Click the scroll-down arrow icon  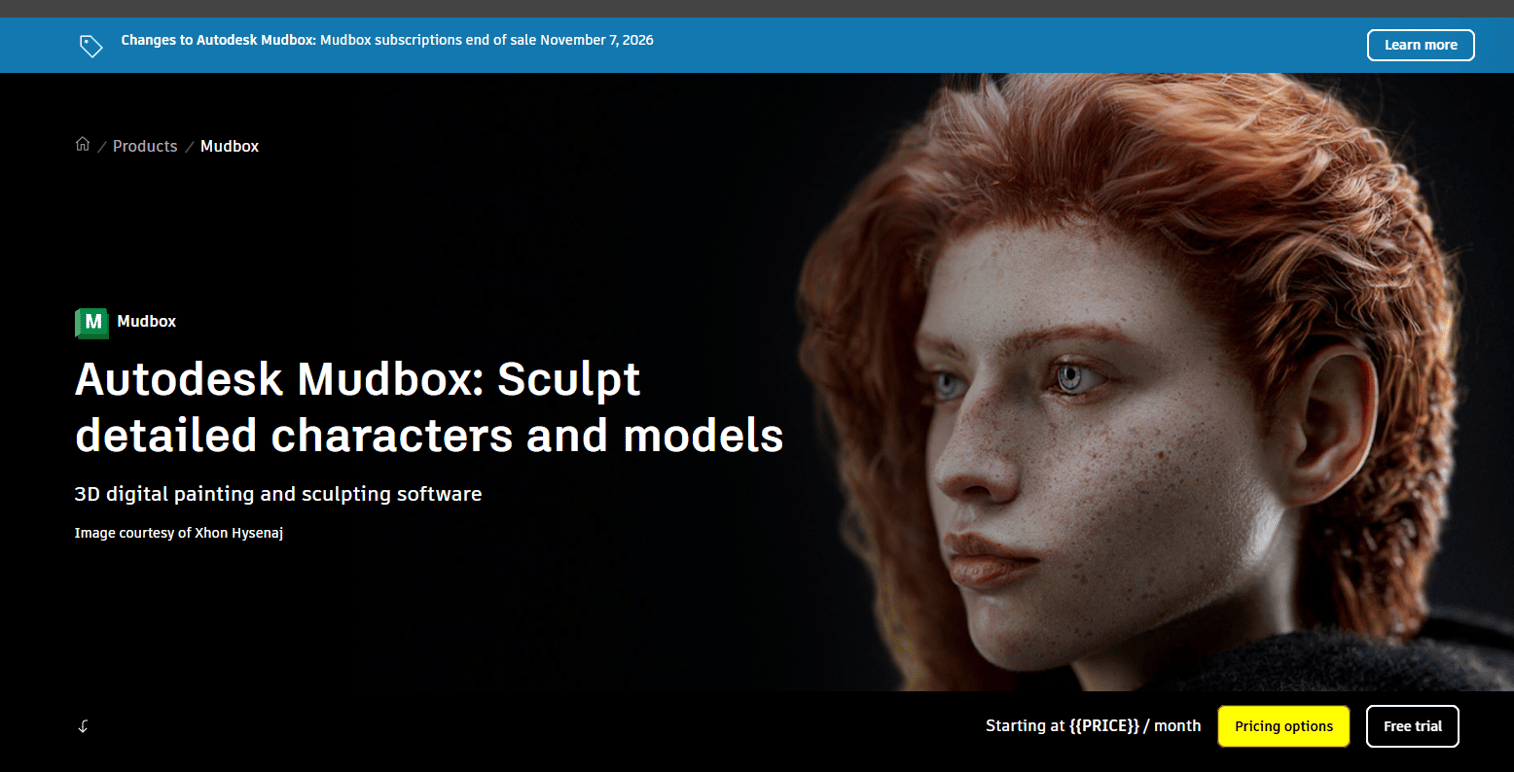coord(83,727)
